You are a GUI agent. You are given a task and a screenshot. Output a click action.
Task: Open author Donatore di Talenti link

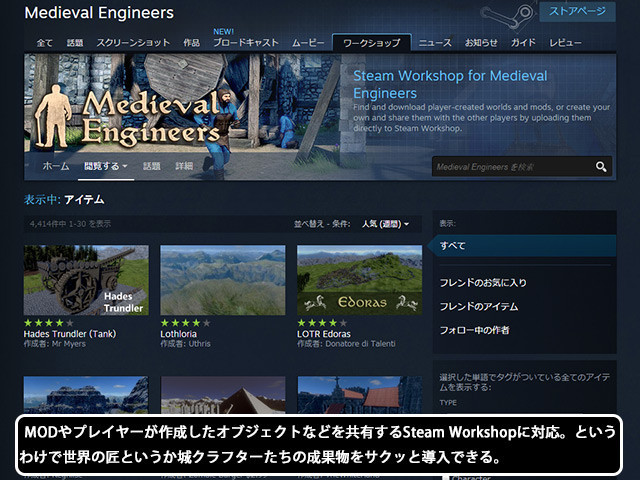360,344
